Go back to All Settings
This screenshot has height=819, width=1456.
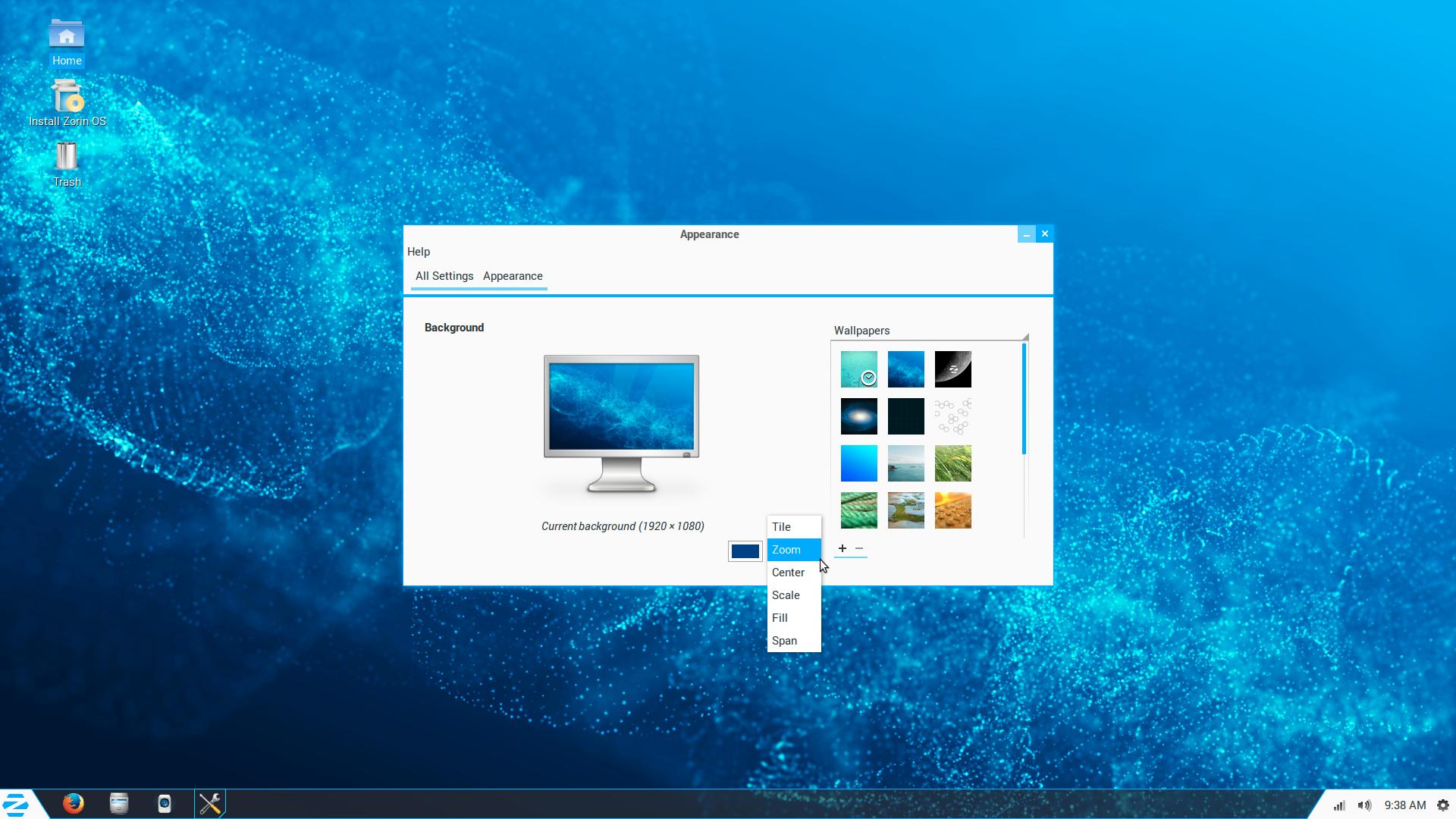pyautogui.click(x=444, y=276)
